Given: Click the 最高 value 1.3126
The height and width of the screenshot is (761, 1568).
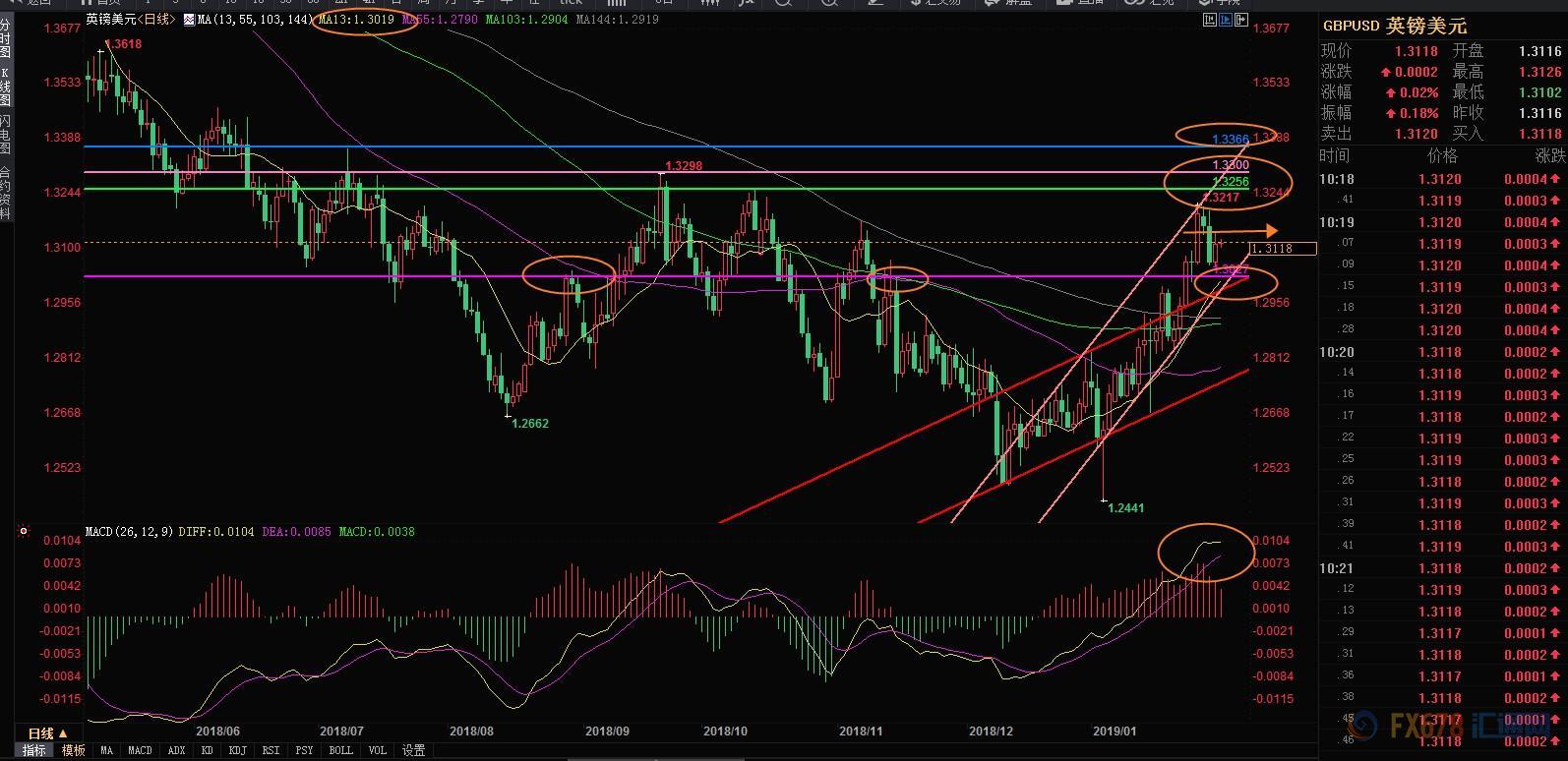Looking at the screenshot, I should 1539,72.
